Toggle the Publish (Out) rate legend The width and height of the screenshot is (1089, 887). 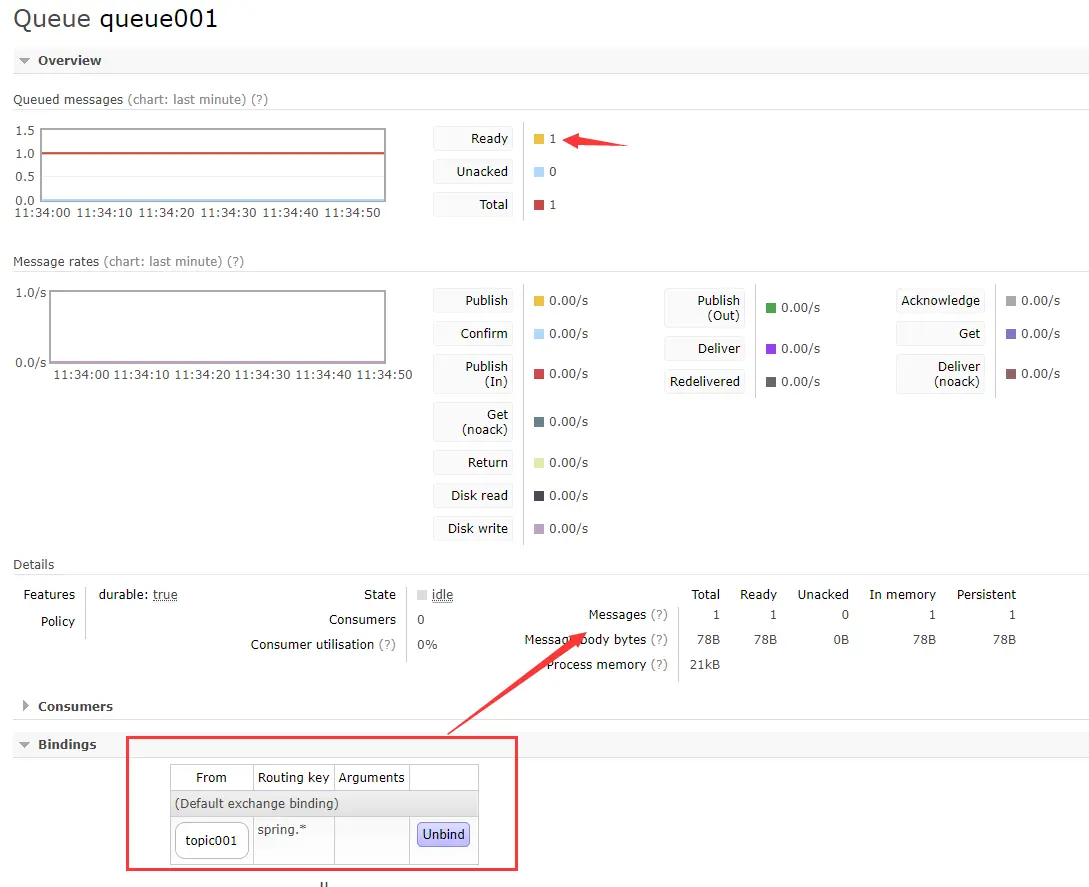point(705,308)
